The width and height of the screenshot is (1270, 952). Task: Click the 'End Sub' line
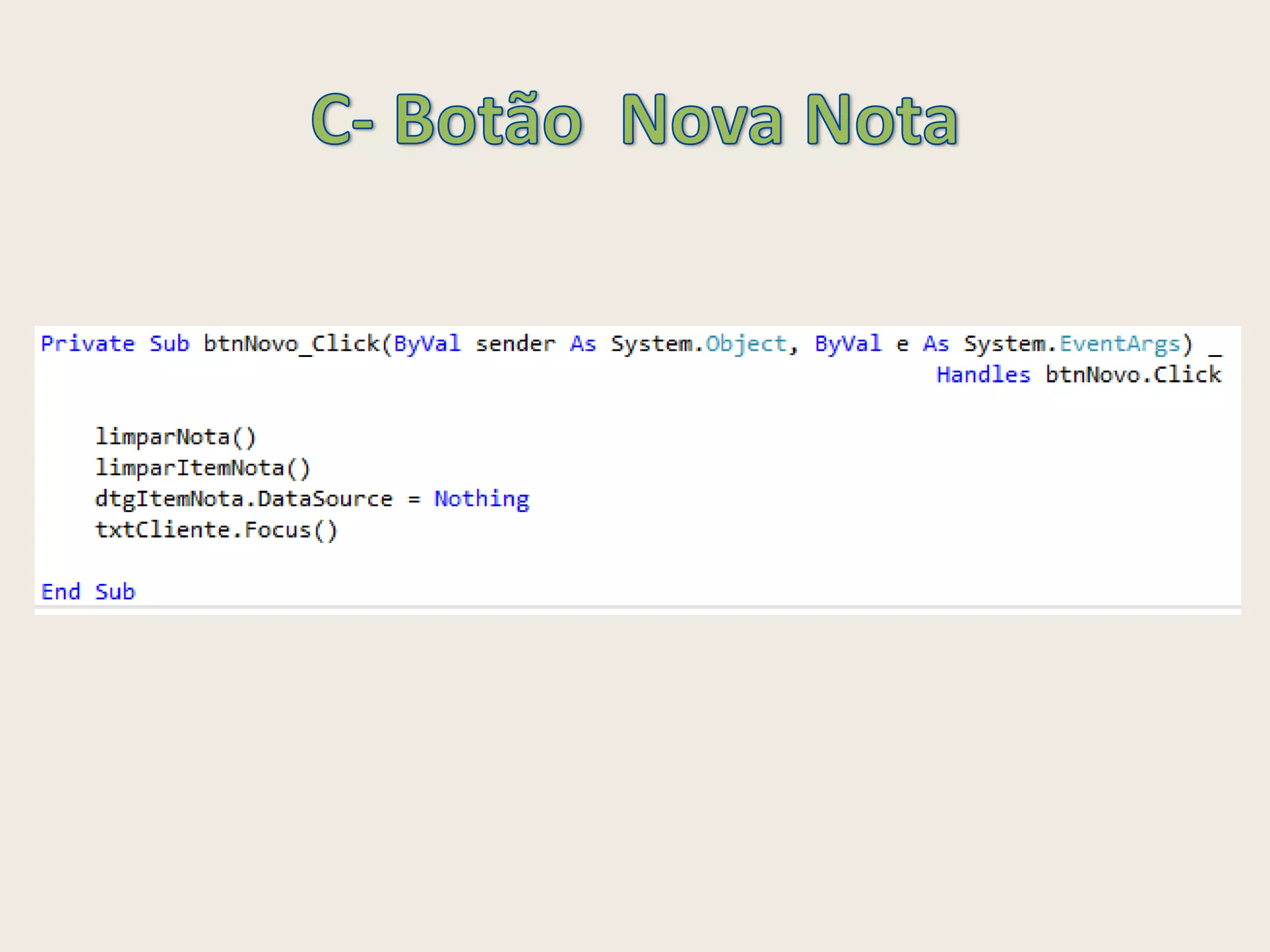click(x=88, y=592)
